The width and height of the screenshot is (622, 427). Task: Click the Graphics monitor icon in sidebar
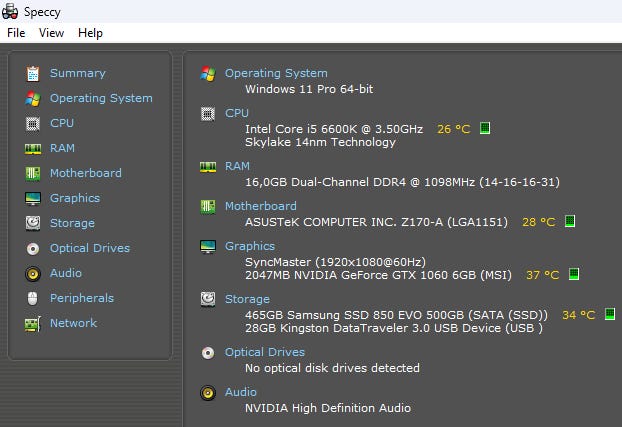[x=33, y=198]
